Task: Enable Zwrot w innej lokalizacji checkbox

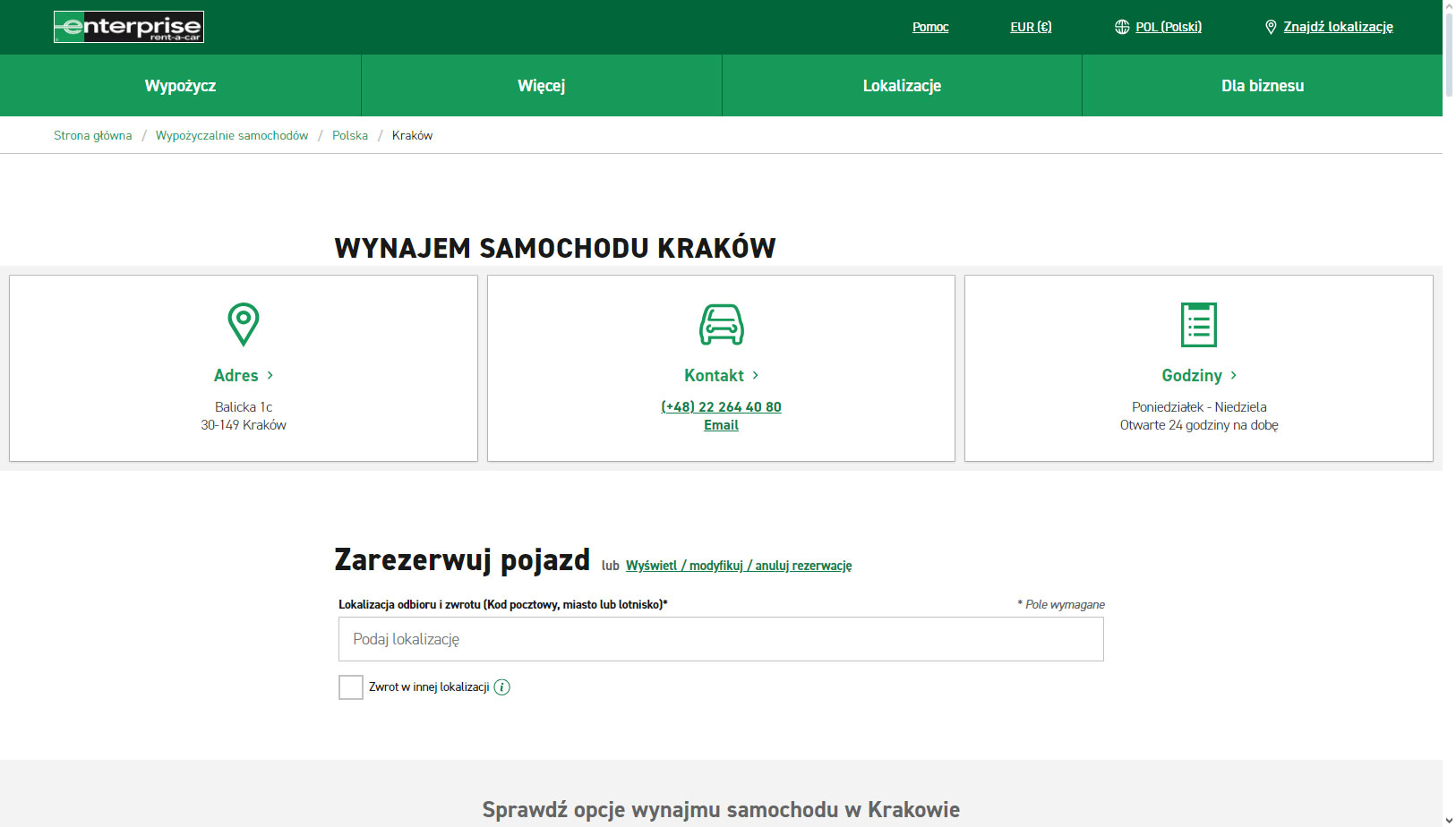Action: click(351, 687)
